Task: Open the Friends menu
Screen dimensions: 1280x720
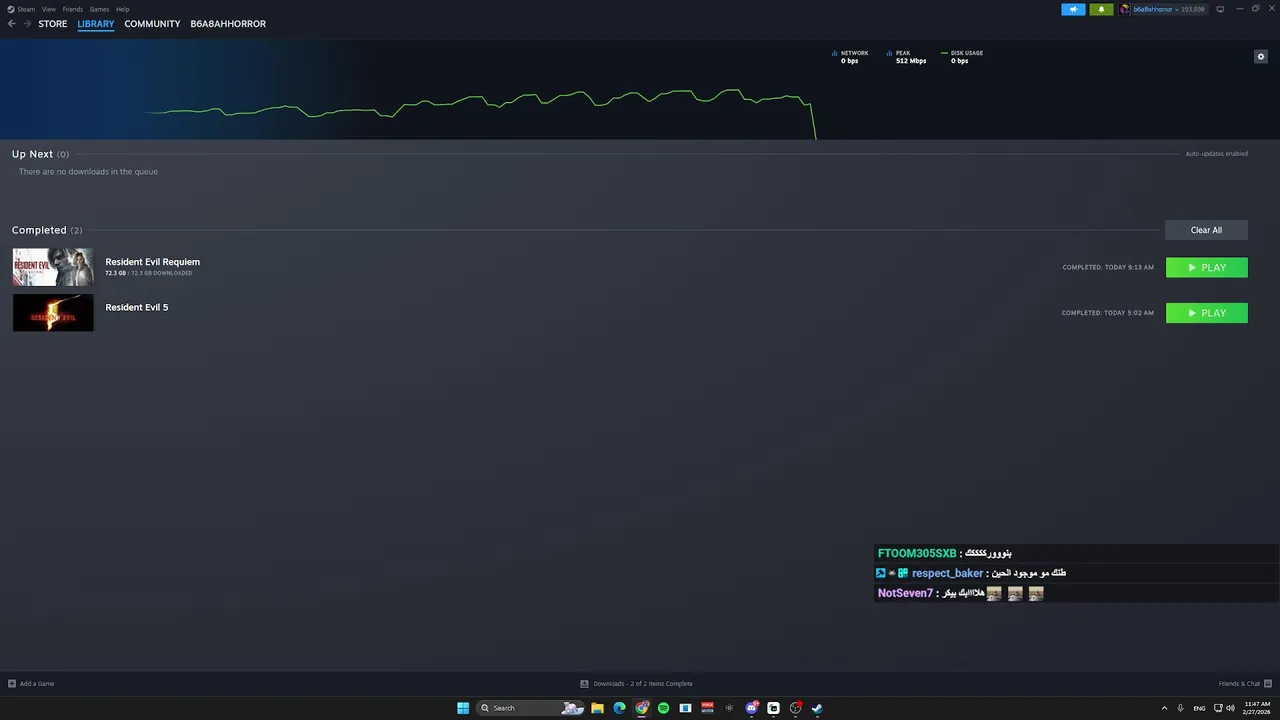Action: click(x=73, y=9)
